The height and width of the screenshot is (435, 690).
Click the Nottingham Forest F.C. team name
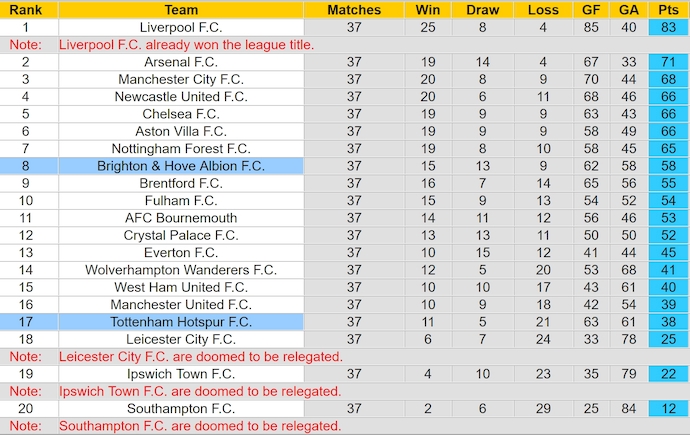pyautogui.click(x=181, y=149)
